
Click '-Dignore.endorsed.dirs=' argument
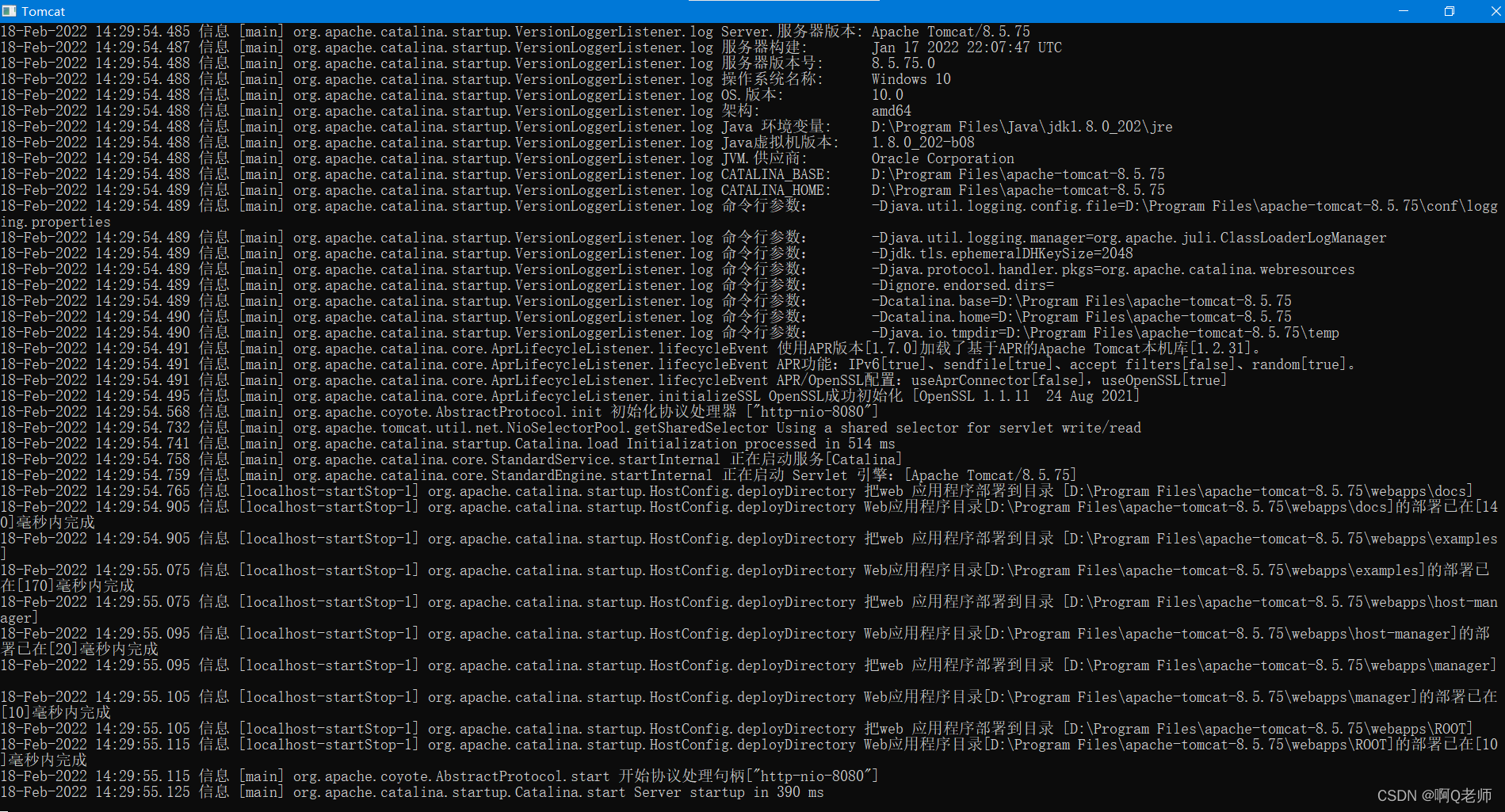click(963, 285)
